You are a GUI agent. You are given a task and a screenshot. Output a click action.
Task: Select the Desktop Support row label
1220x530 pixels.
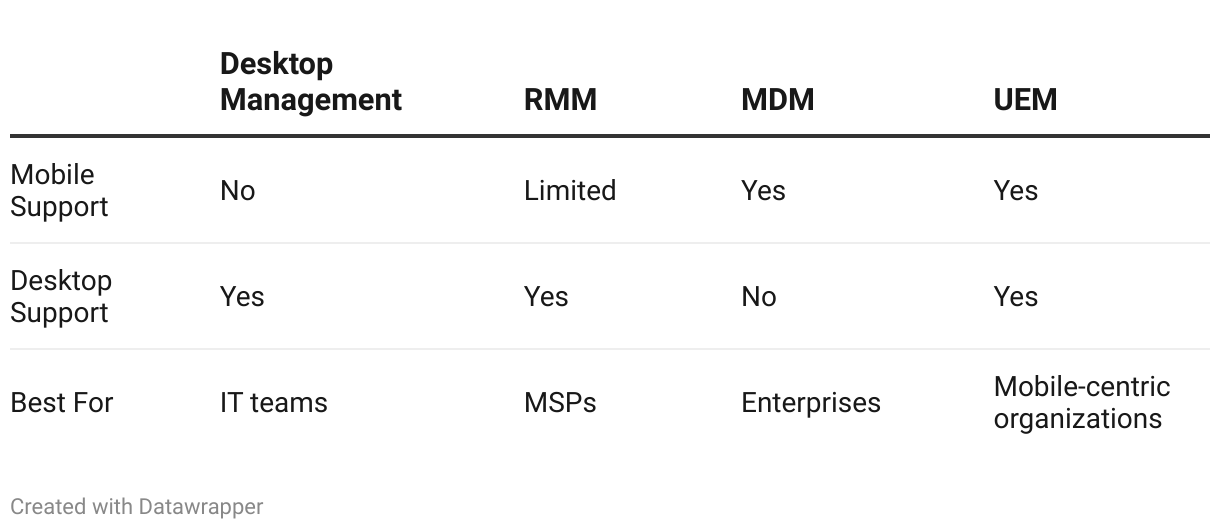(61, 296)
